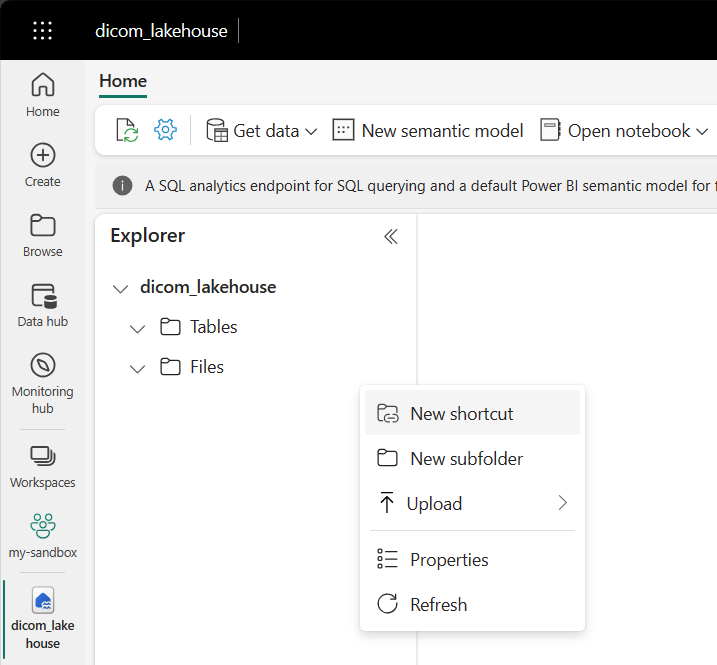The height and width of the screenshot is (665, 717).
Task: Open the Data hub icon
Action: point(43,305)
